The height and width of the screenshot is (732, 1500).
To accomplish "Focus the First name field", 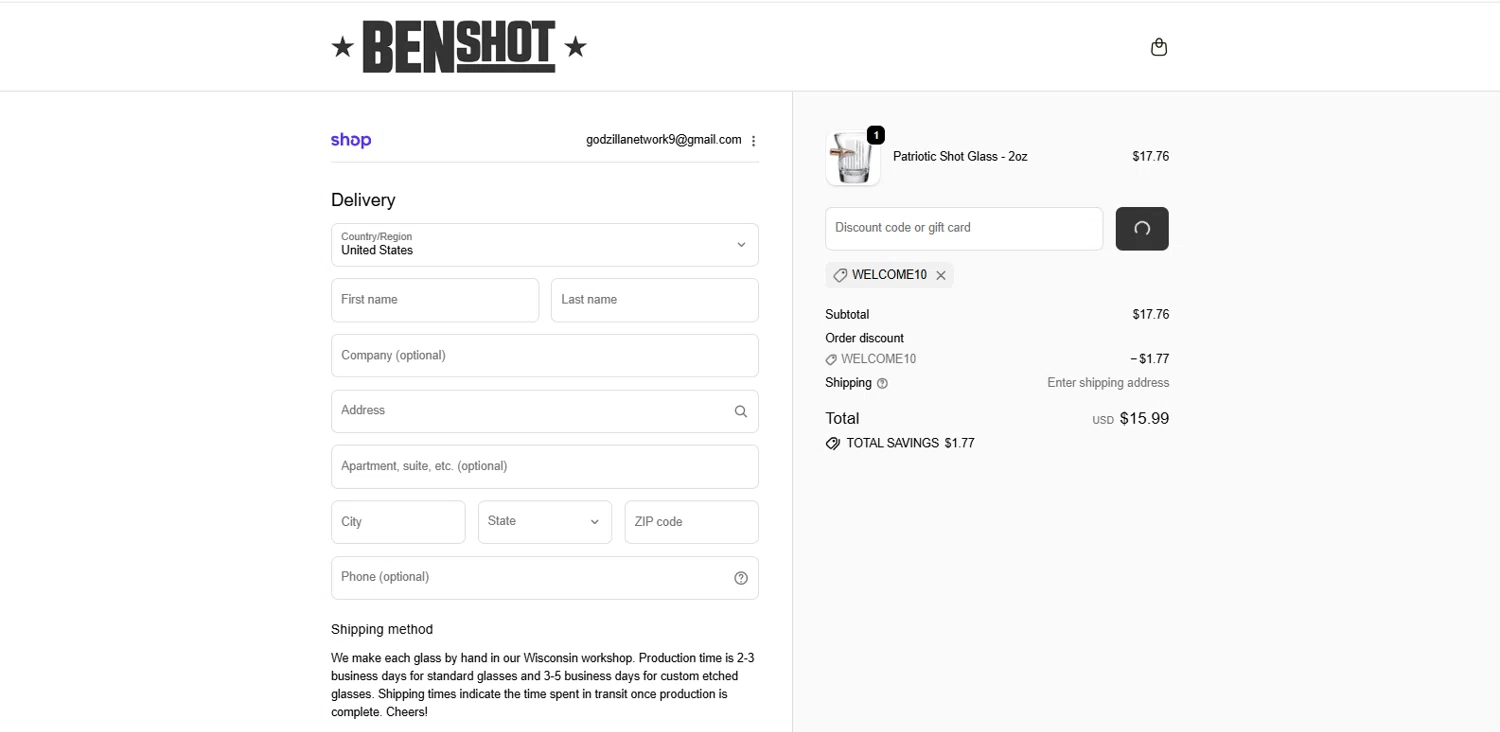I will click(435, 300).
